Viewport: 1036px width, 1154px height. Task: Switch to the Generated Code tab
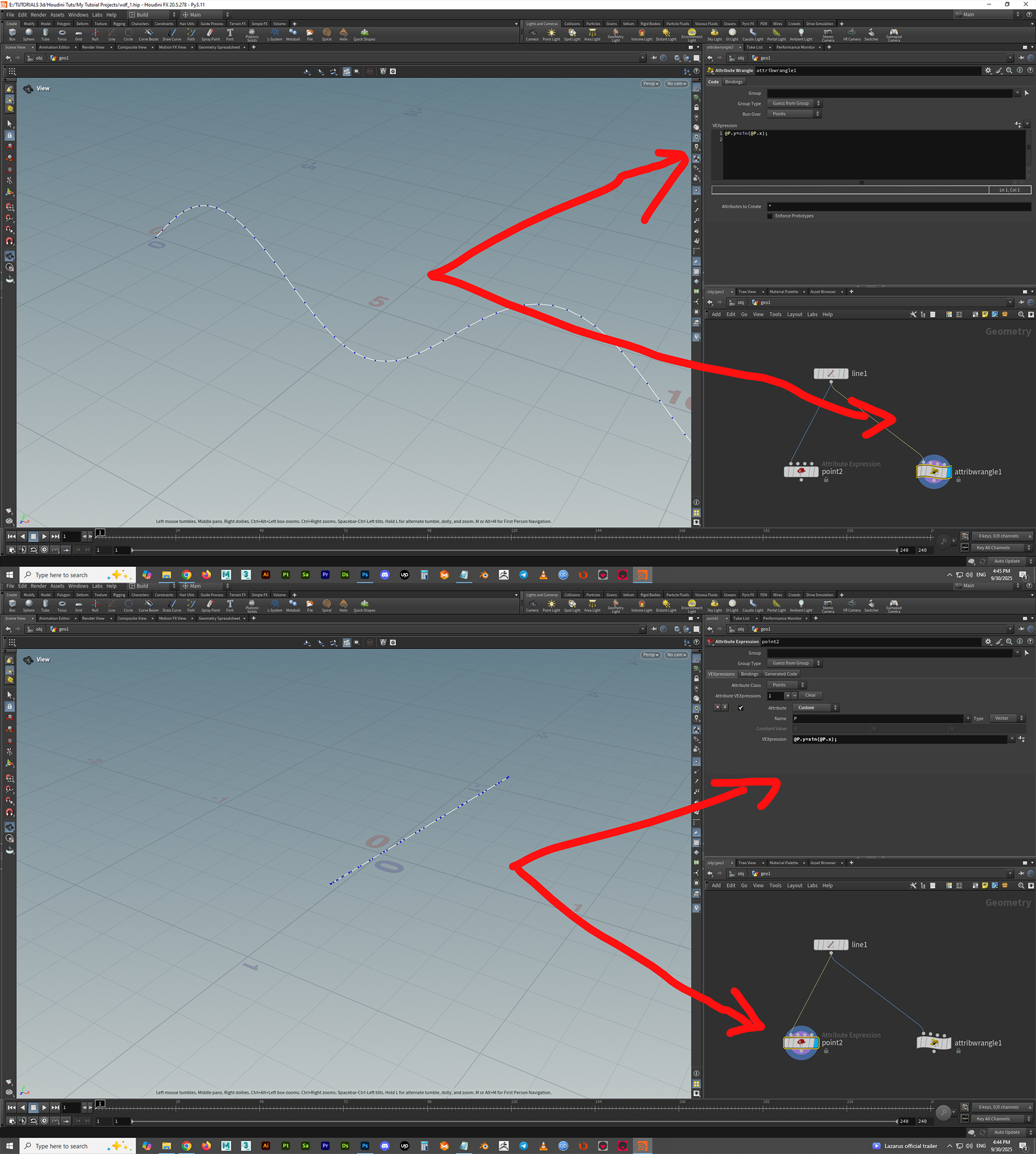coord(780,674)
